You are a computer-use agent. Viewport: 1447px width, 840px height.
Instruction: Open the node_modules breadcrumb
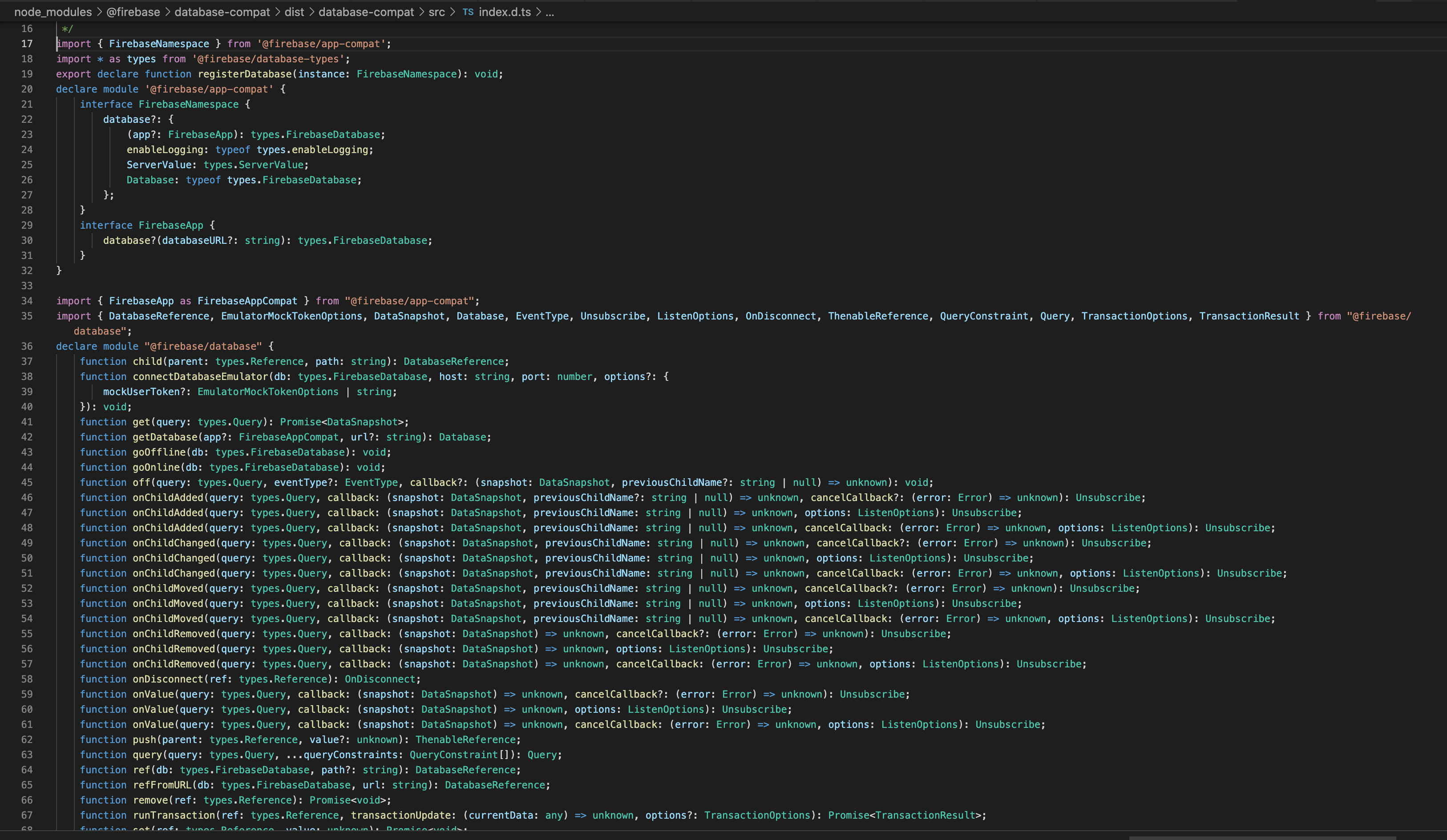(x=53, y=12)
